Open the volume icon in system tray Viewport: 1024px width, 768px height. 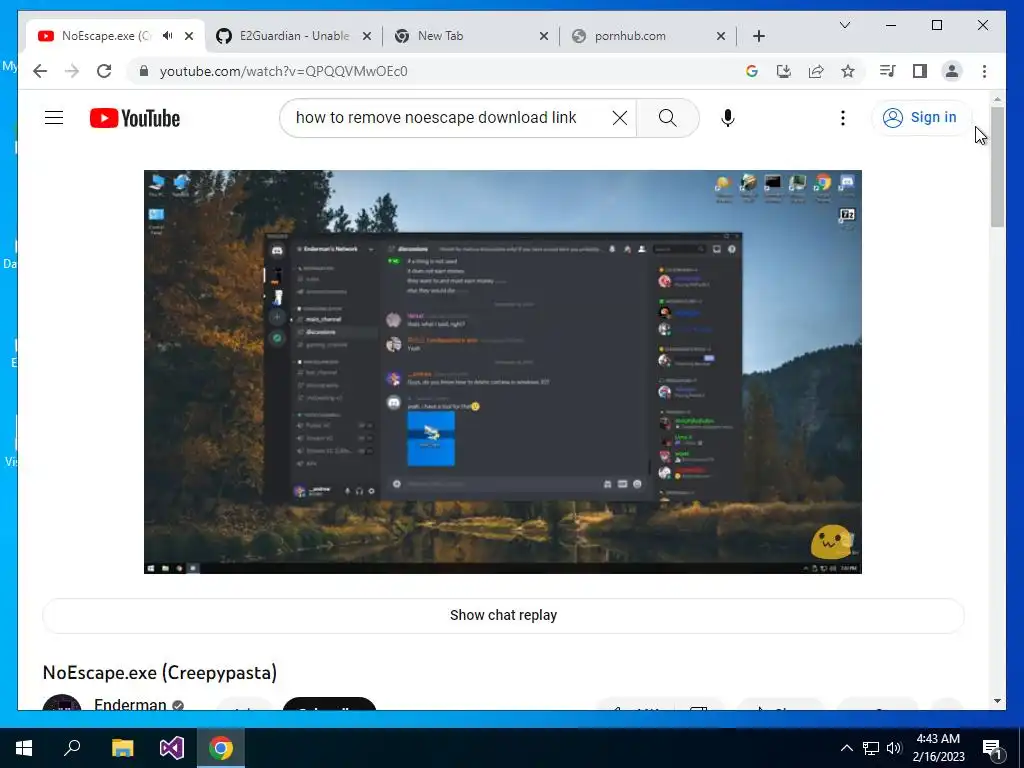894,748
